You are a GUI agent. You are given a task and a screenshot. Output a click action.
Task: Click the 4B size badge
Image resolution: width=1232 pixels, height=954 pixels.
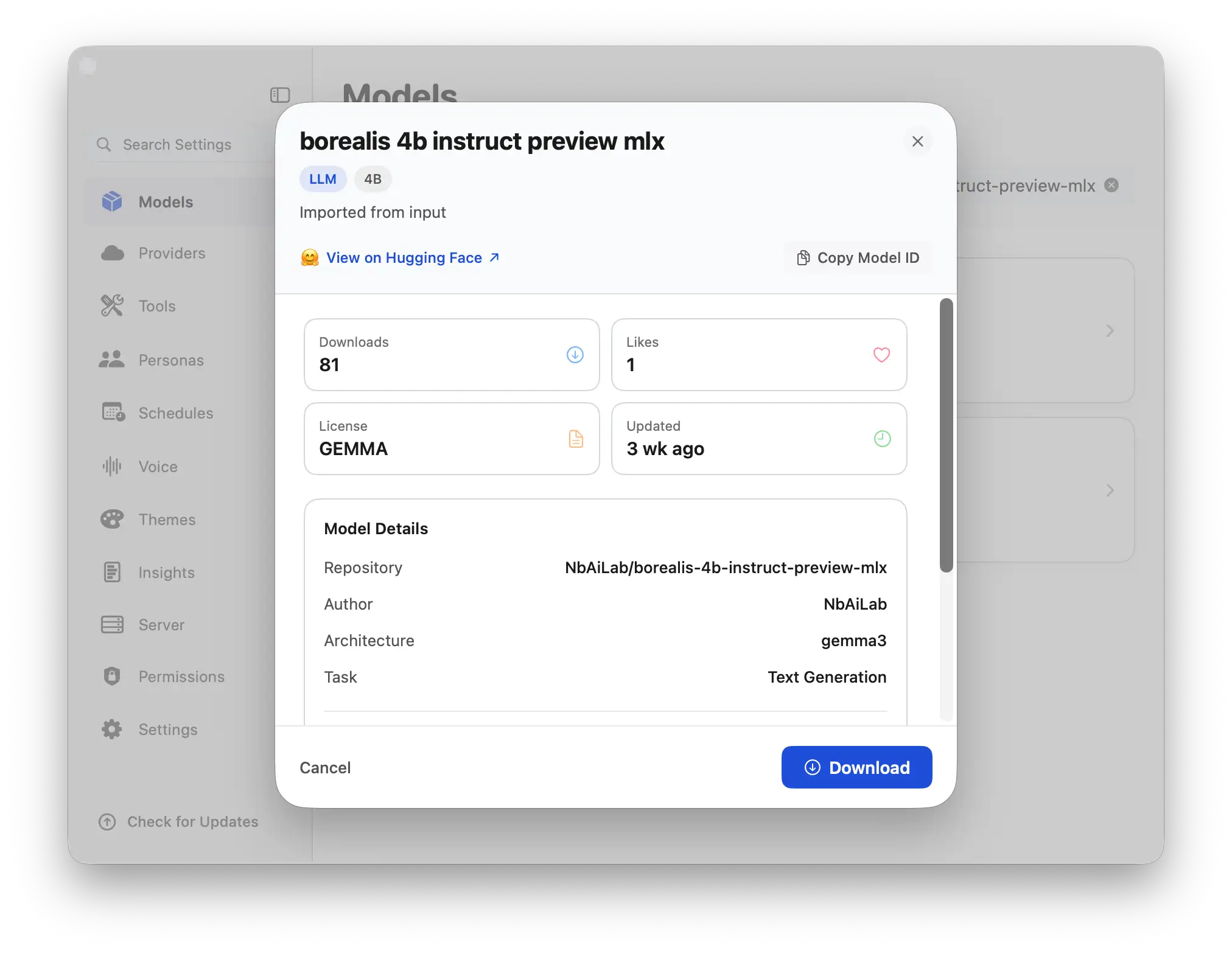(x=373, y=179)
